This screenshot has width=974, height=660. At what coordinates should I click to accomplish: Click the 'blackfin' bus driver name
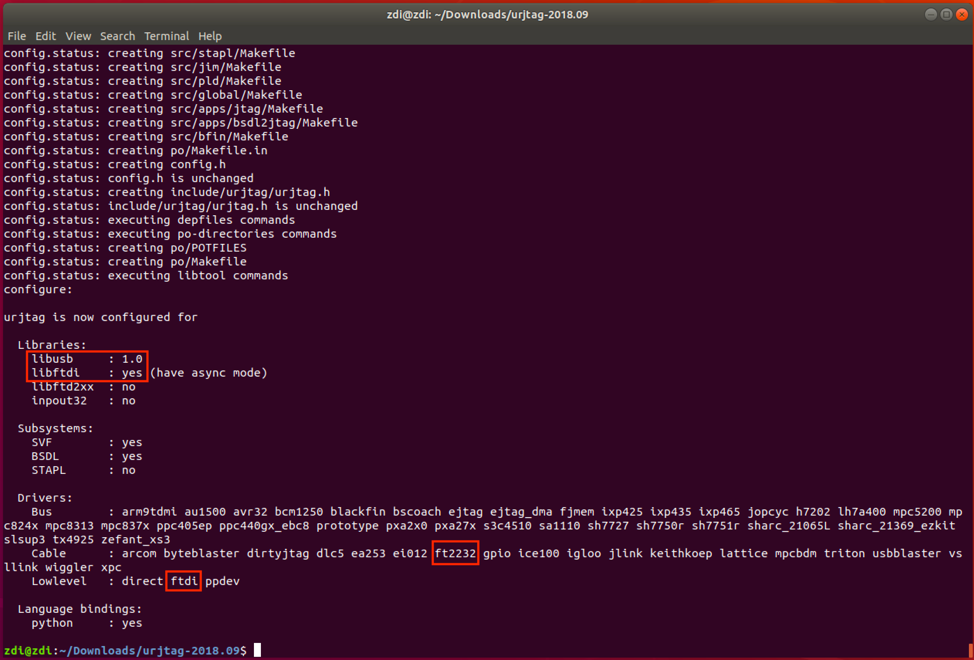[358, 512]
